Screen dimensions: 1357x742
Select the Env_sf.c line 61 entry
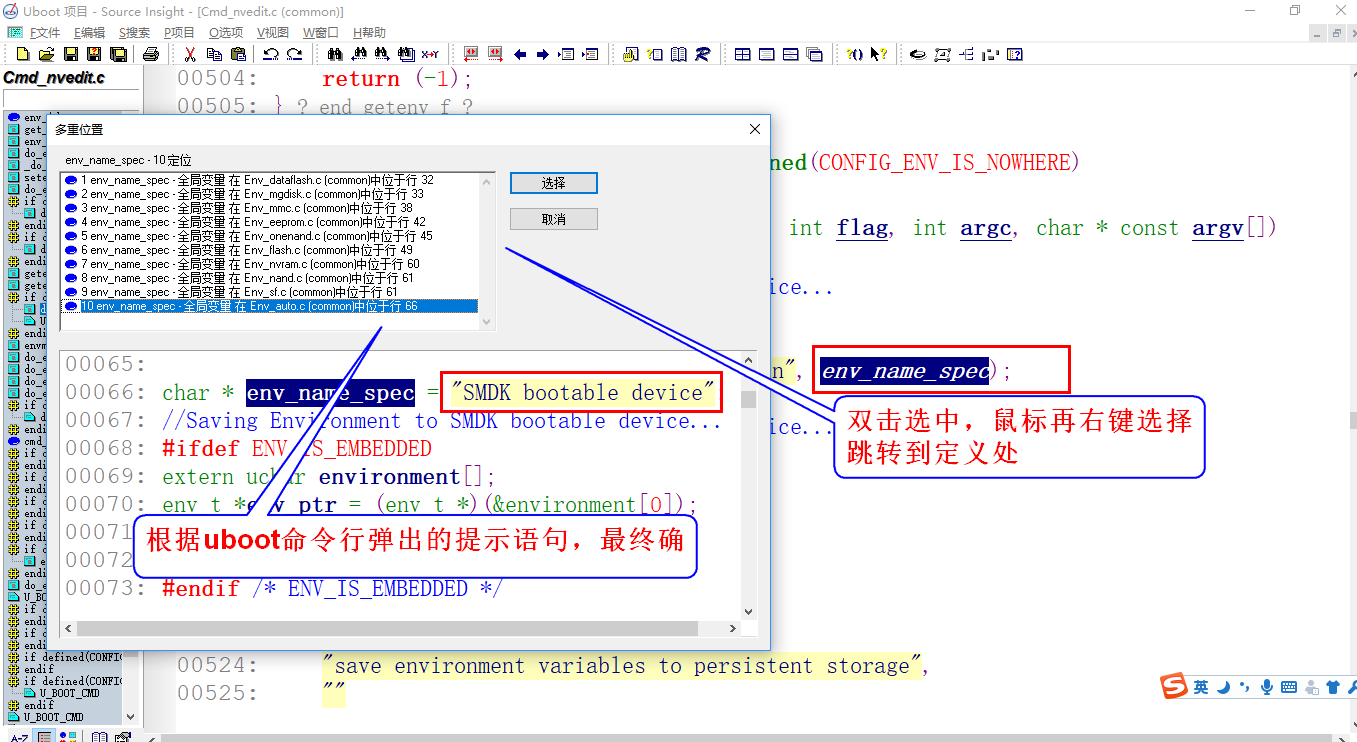click(x=270, y=292)
